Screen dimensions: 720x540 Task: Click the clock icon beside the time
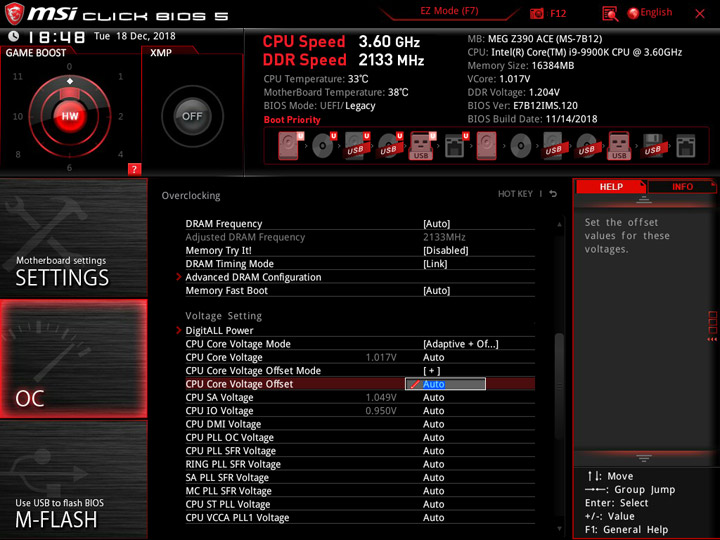point(14,36)
